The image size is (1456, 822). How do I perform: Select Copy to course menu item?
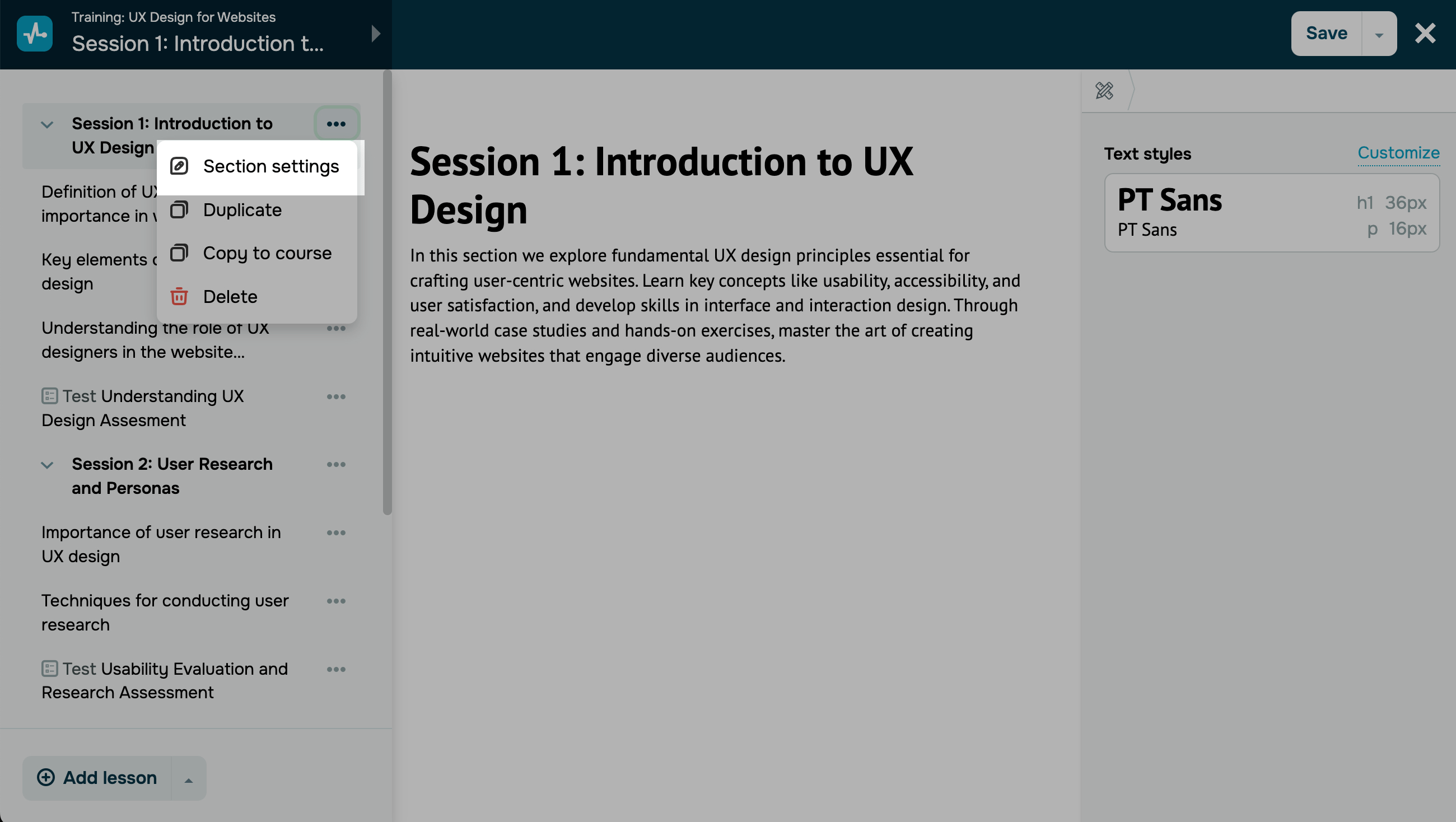267,253
